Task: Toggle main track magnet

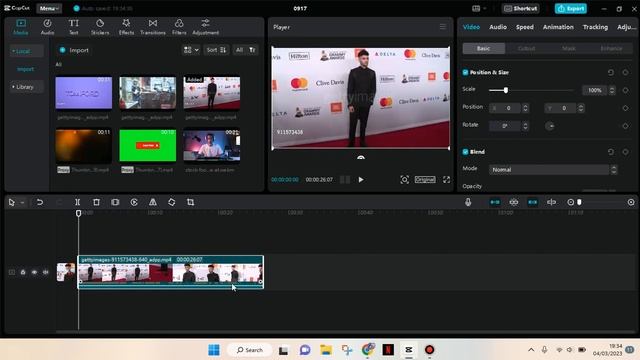Action: [x=495, y=202]
